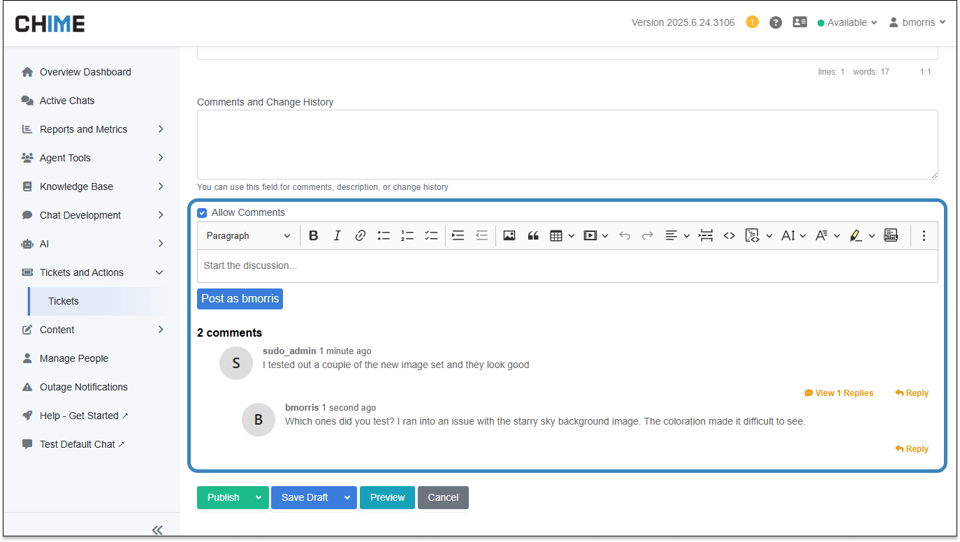Open the table dropdown arrow
Image resolution: width=960 pixels, height=542 pixels.
[x=571, y=236]
